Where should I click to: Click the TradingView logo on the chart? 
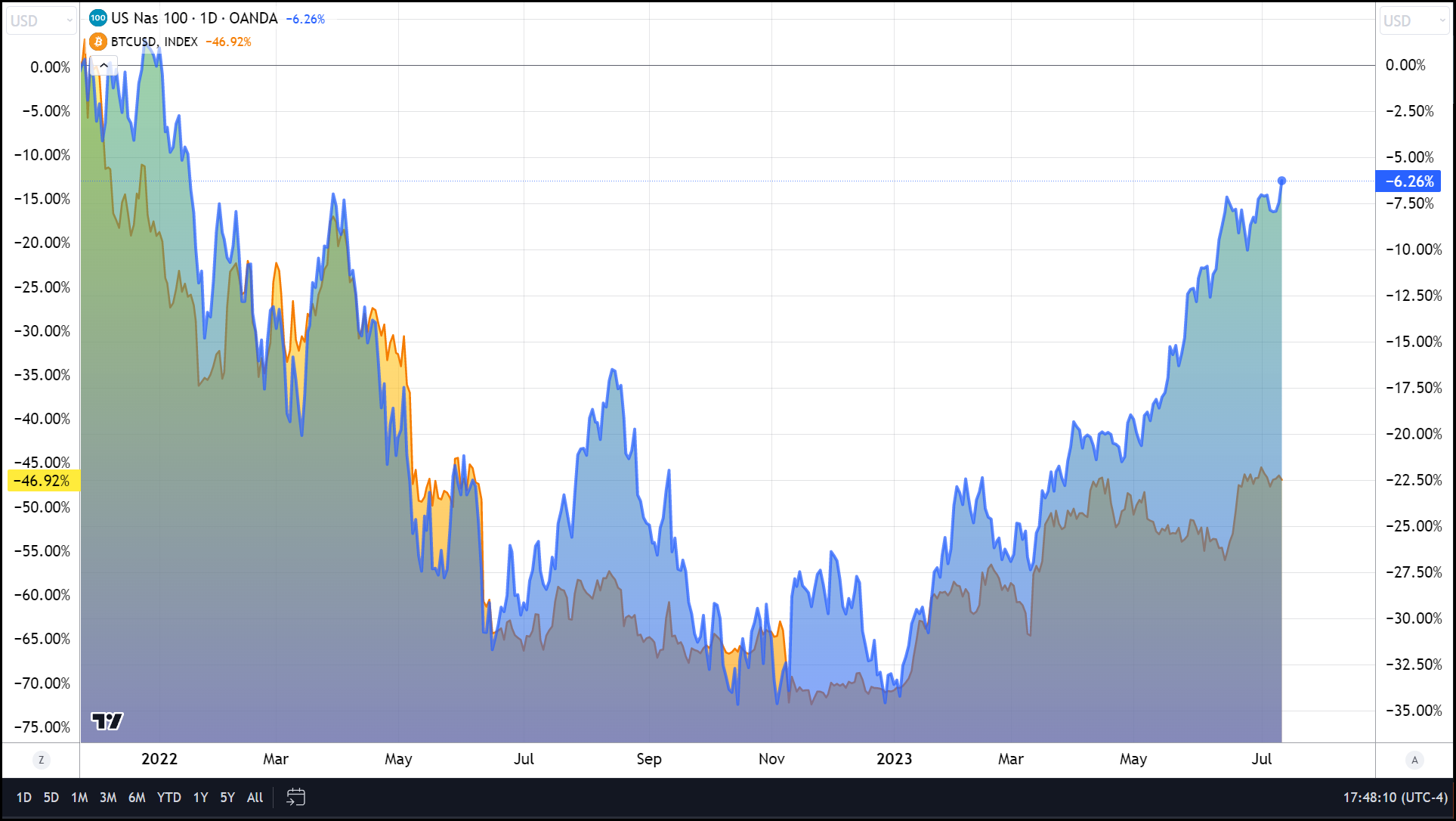coord(107,720)
